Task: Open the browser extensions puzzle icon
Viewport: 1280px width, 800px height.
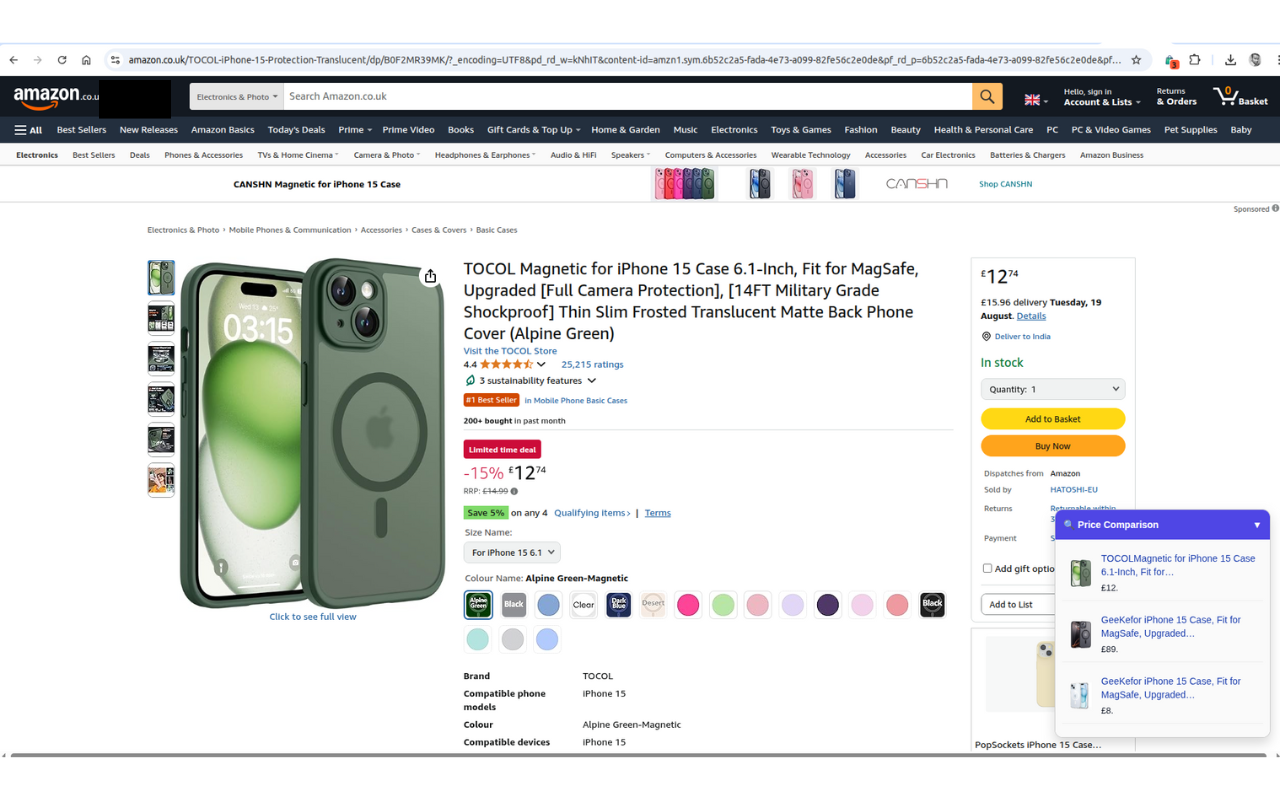Action: click(x=1196, y=59)
